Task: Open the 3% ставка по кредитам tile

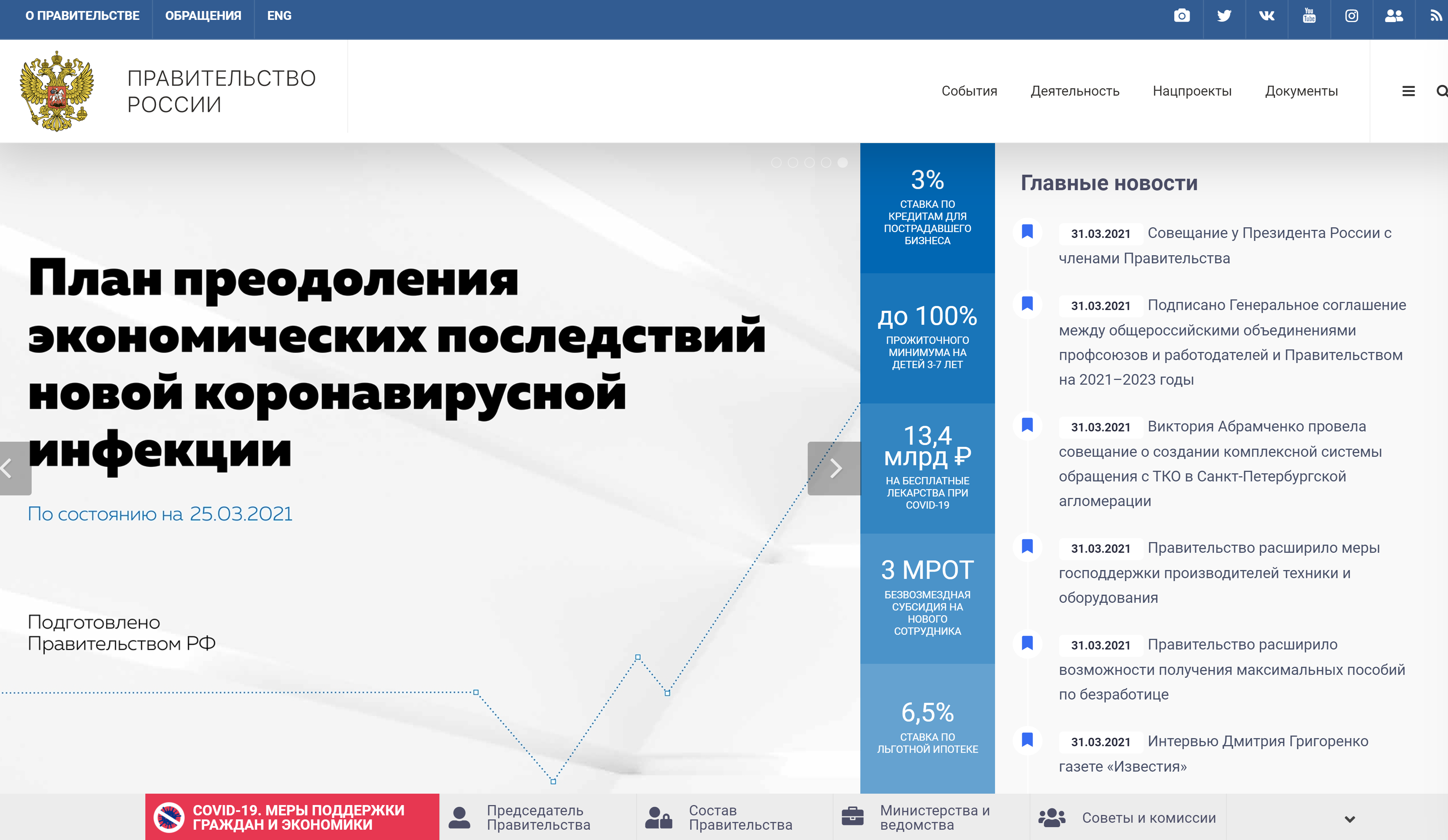Action: [x=927, y=208]
